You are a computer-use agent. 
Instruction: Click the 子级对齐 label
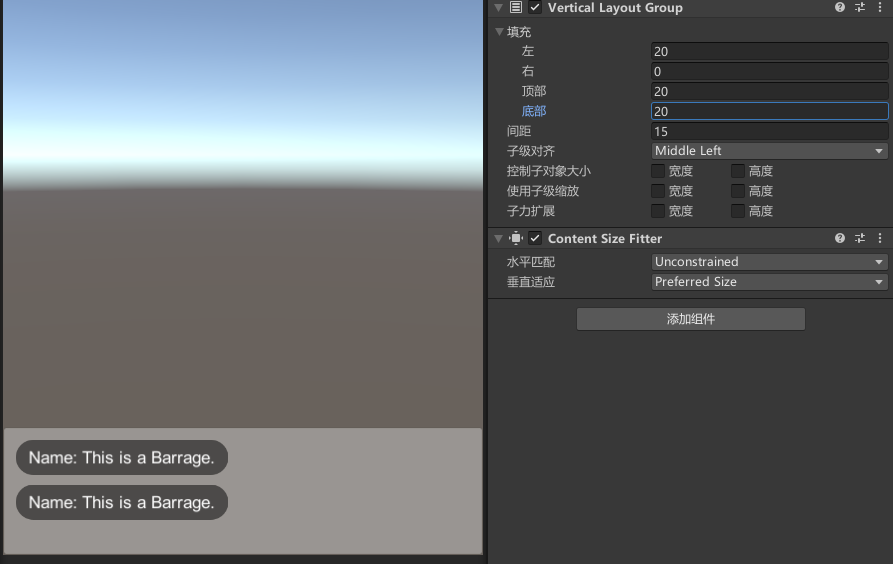pos(531,151)
